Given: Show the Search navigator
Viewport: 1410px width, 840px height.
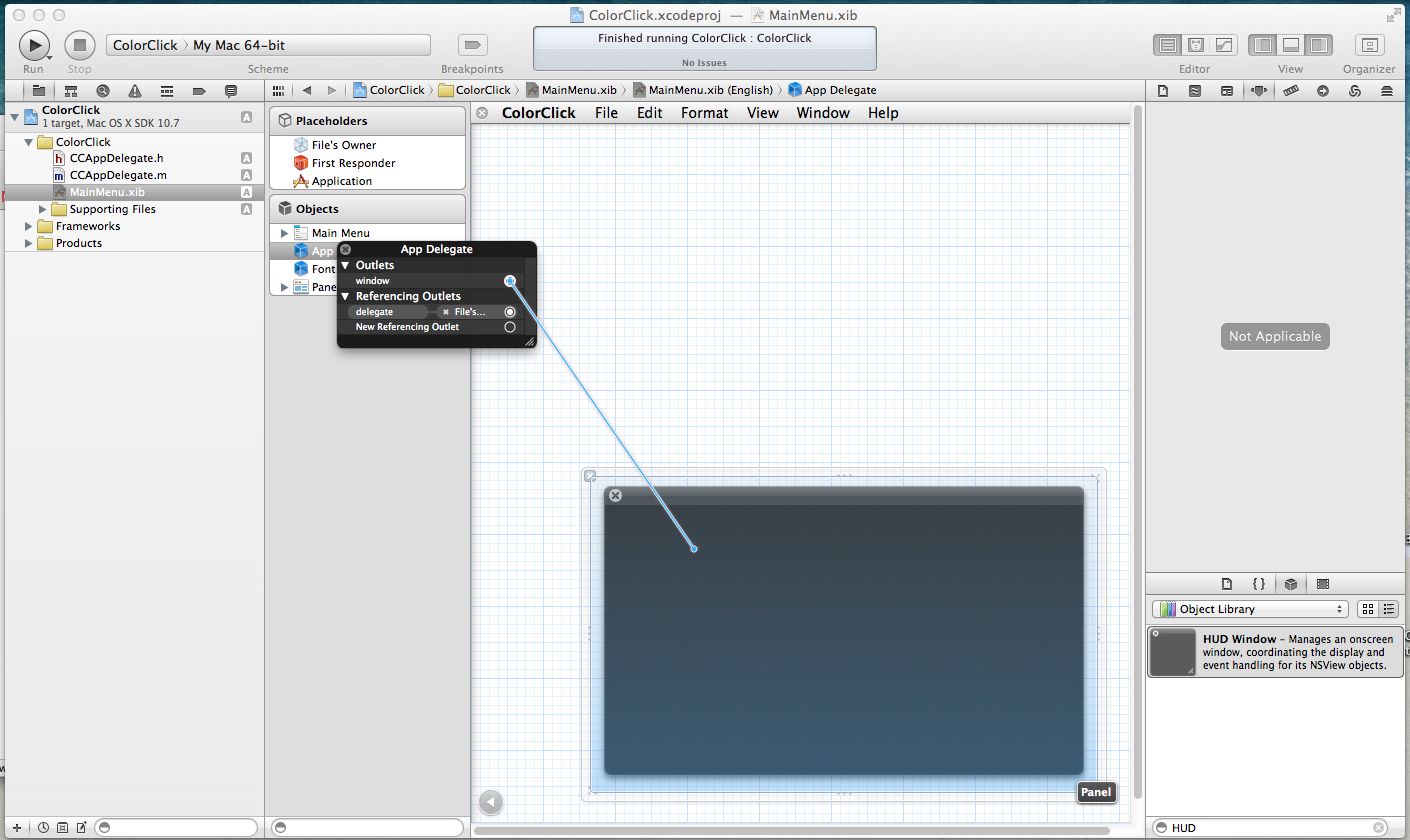Looking at the screenshot, I should click(102, 90).
